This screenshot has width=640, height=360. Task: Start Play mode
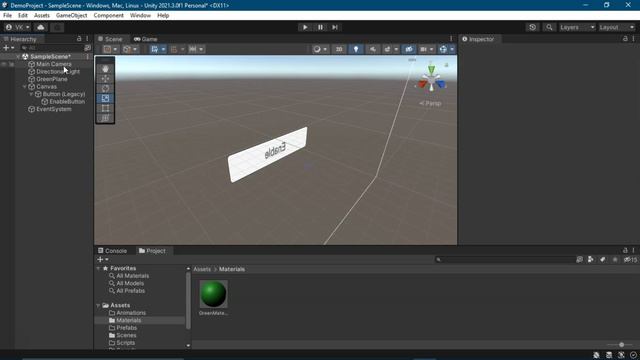[305, 27]
